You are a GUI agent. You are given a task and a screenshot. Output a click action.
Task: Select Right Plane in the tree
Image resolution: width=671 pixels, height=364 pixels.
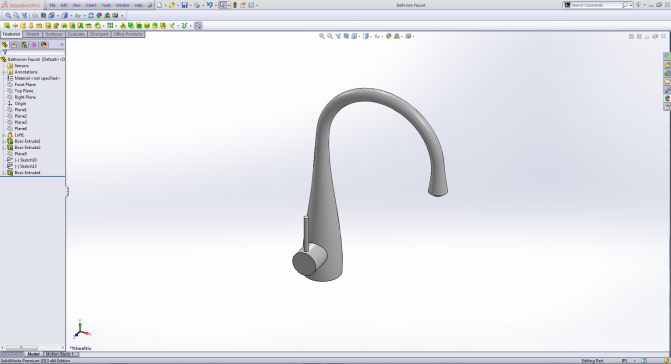(25, 97)
